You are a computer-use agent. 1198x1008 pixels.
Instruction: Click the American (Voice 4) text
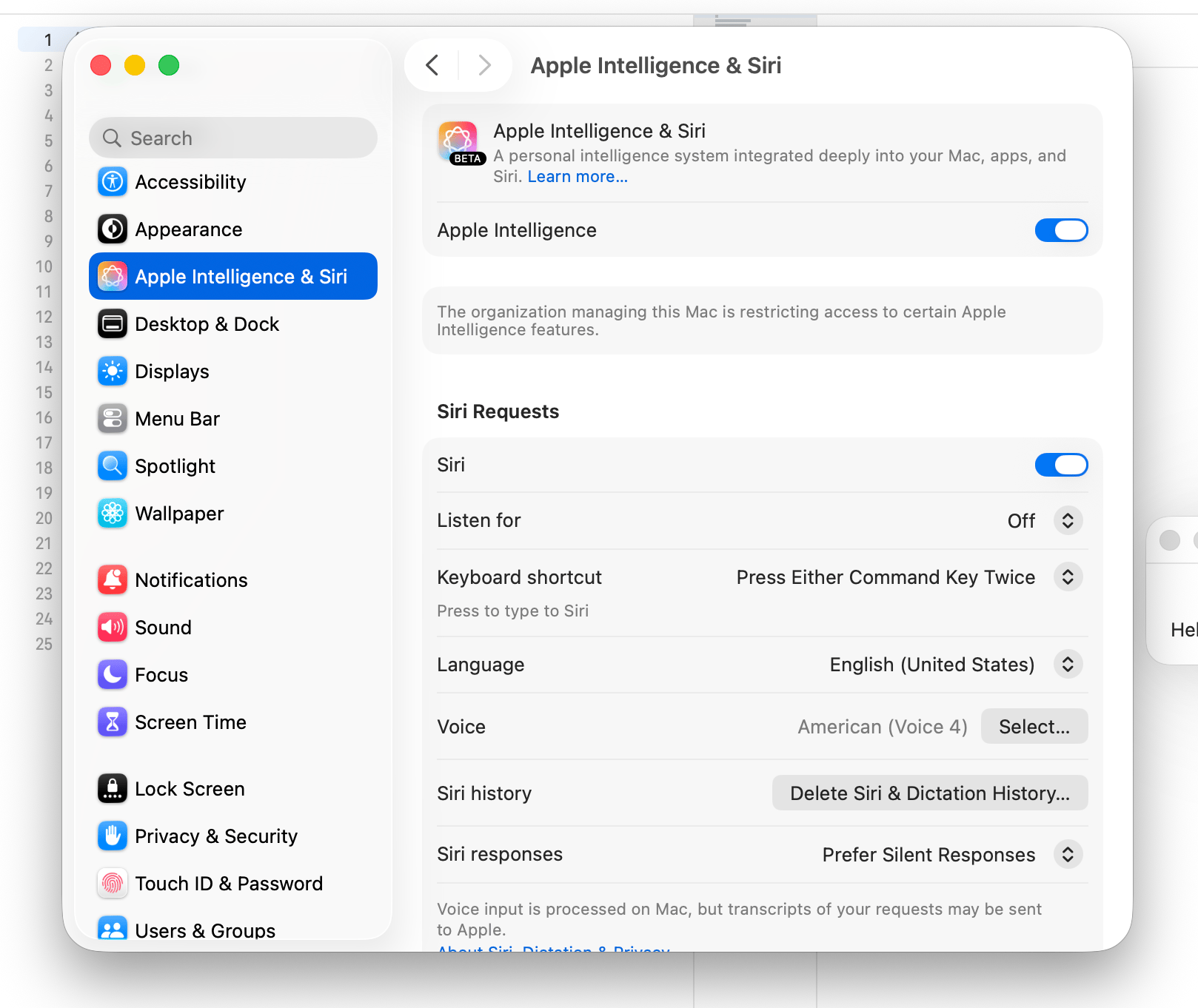pyautogui.click(x=883, y=727)
